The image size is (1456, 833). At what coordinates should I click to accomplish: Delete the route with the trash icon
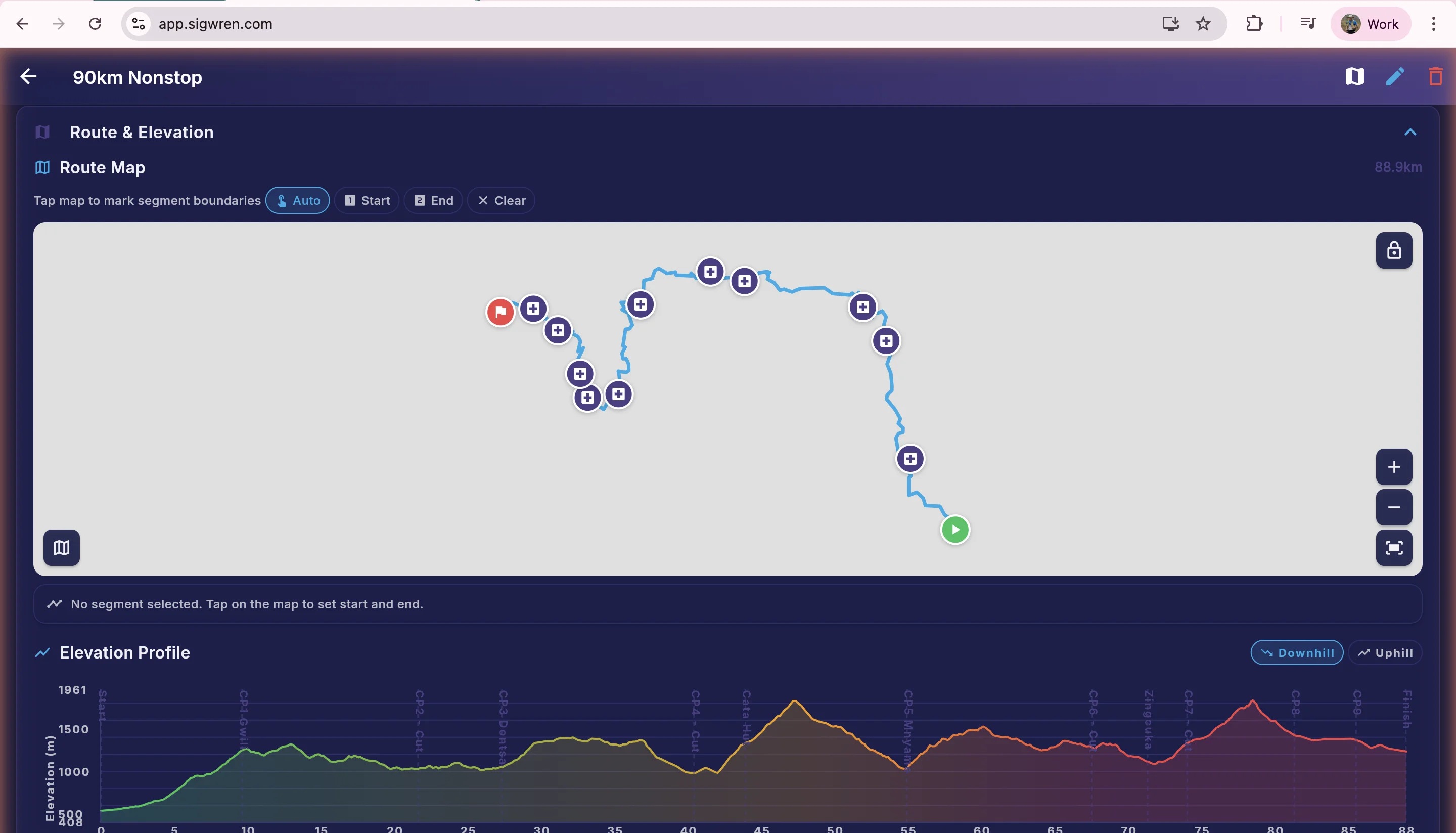[1435, 76]
